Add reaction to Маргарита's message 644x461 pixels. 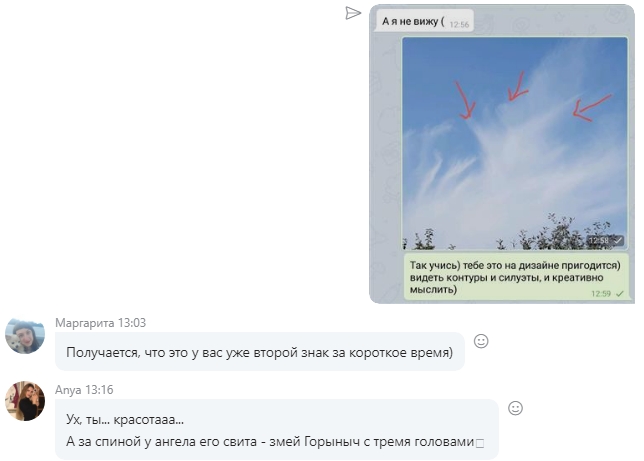tap(481, 341)
